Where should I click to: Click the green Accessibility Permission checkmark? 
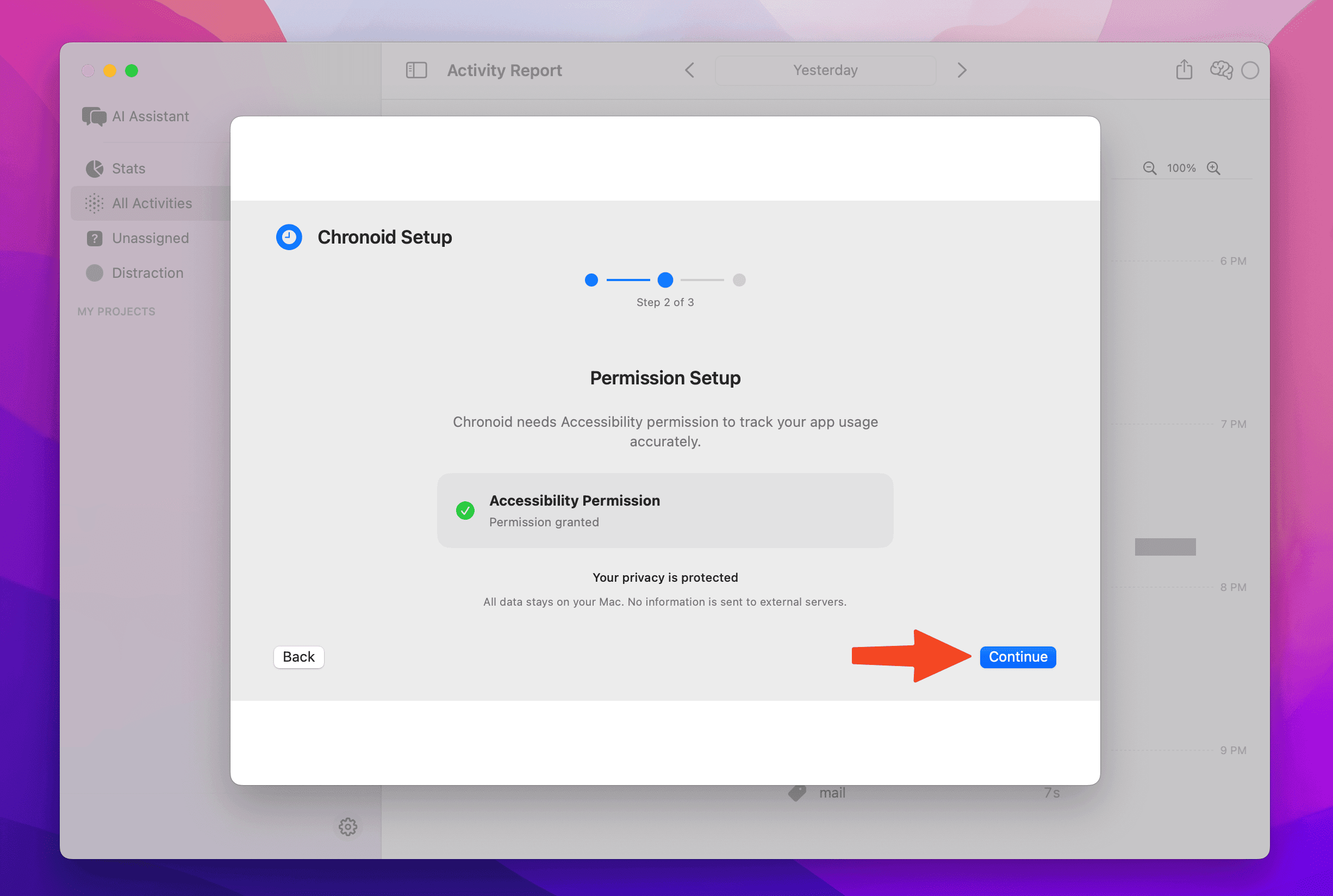point(465,511)
